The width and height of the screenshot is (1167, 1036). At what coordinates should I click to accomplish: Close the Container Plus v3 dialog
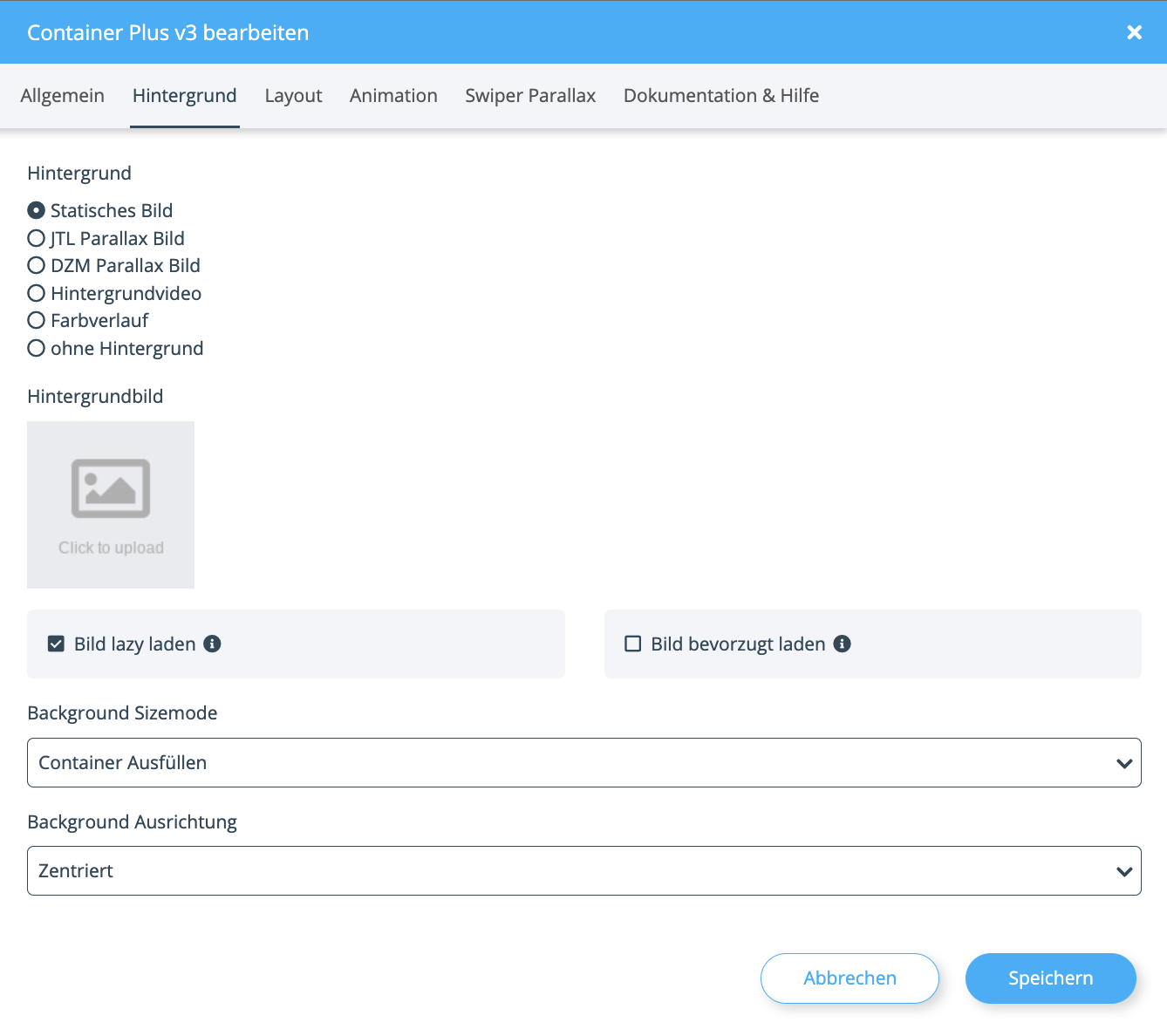(1134, 32)
